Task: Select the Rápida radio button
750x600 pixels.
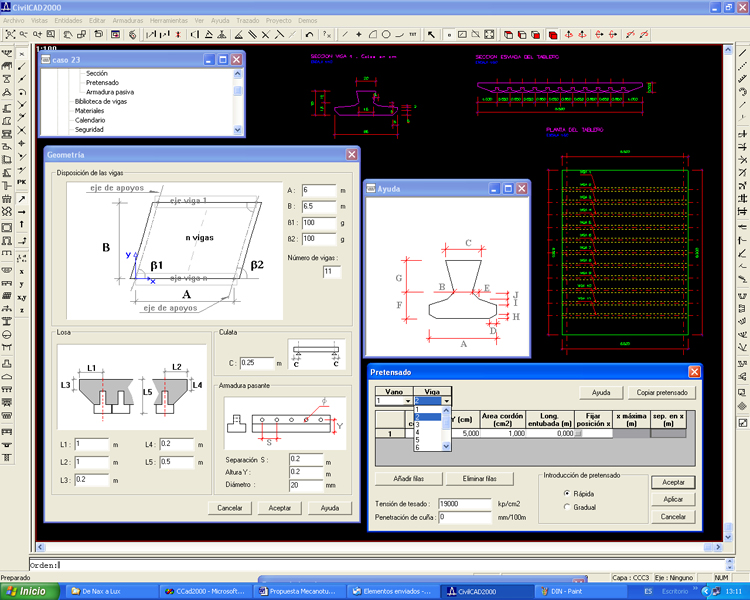Action: (x=567, y=493)
